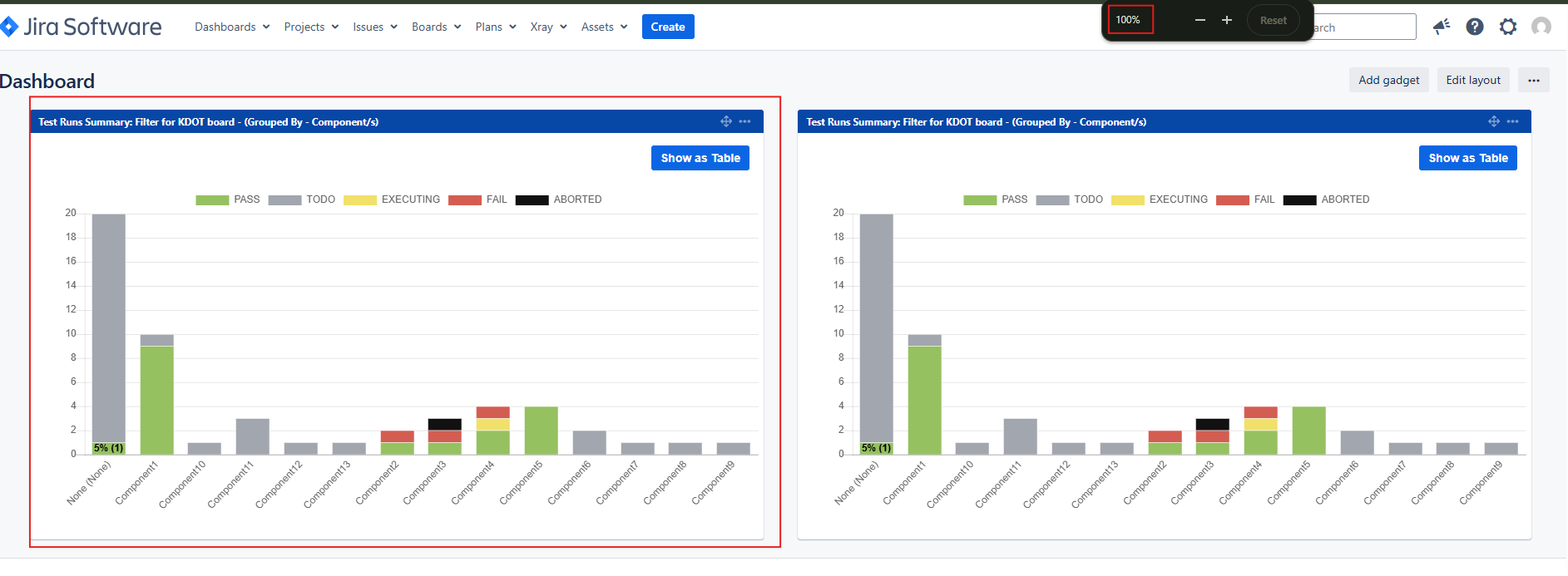Open right gadget's three-dot options menu
The width and height of the screenshot is (1568, 576).
1512,121
